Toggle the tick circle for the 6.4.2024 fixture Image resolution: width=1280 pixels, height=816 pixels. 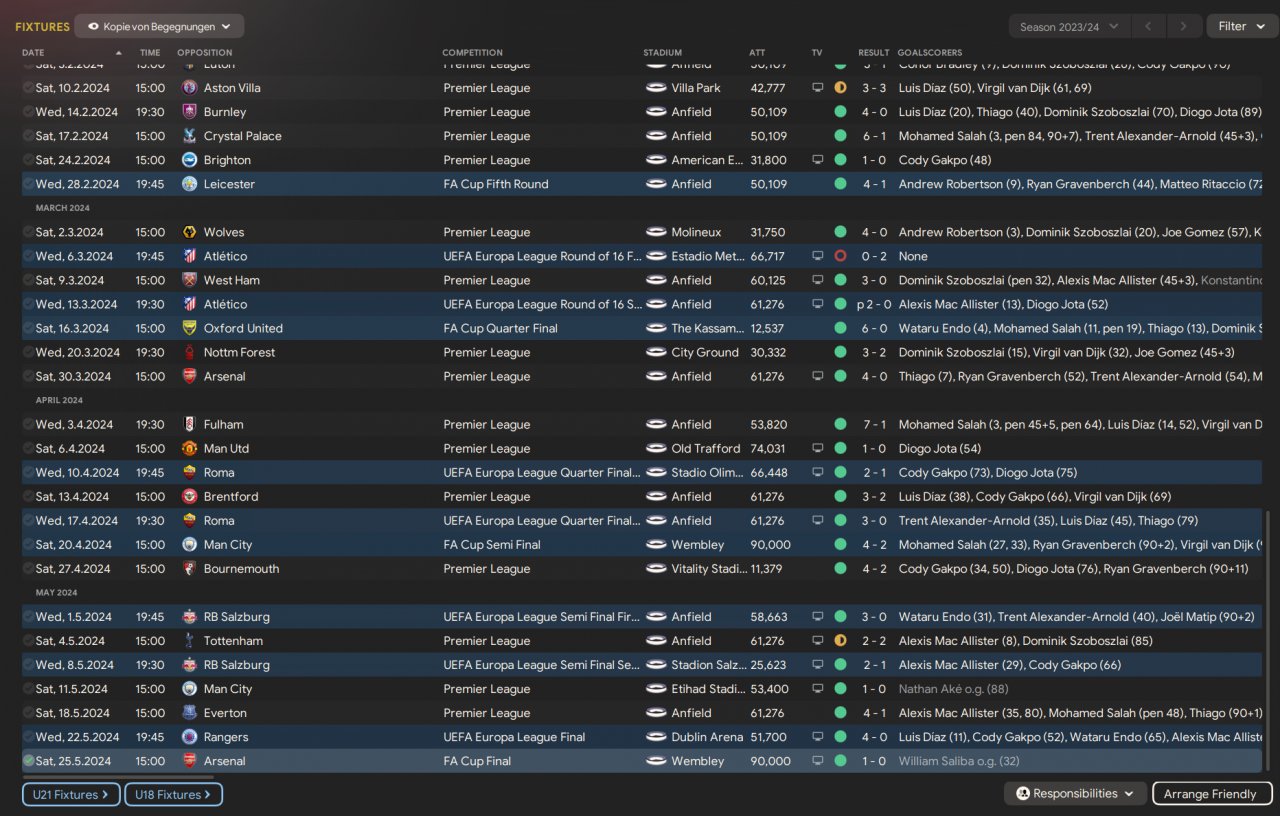pyautogui.click(x=28, y=448)
